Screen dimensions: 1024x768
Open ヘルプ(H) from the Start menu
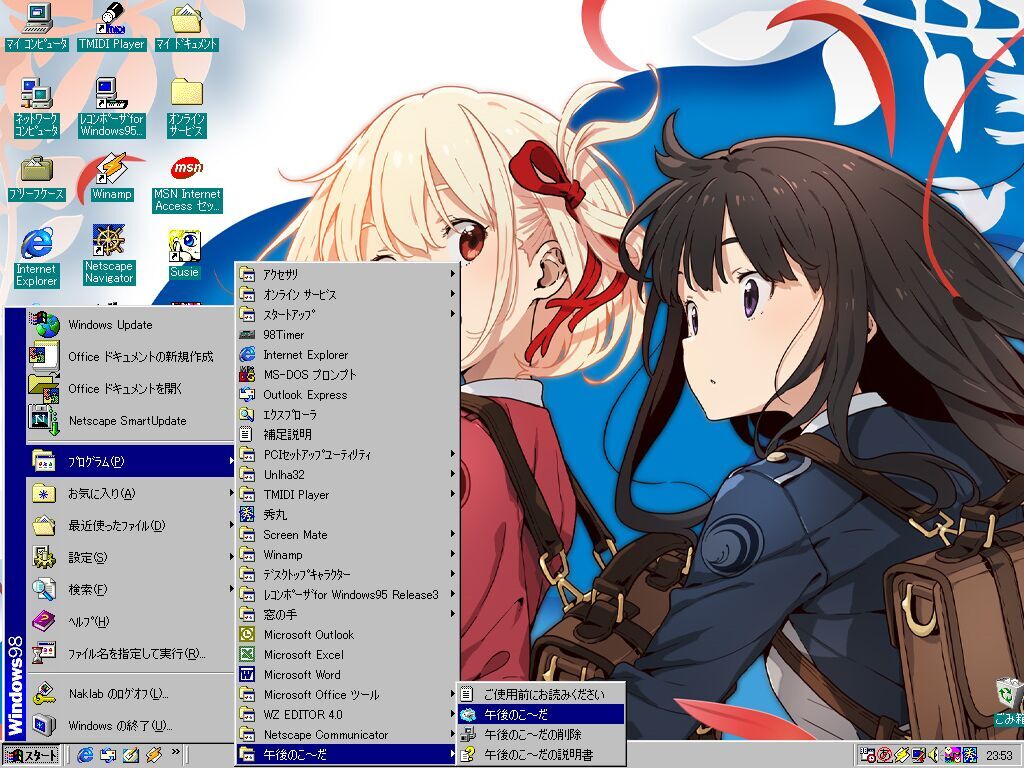click(131, 622)
